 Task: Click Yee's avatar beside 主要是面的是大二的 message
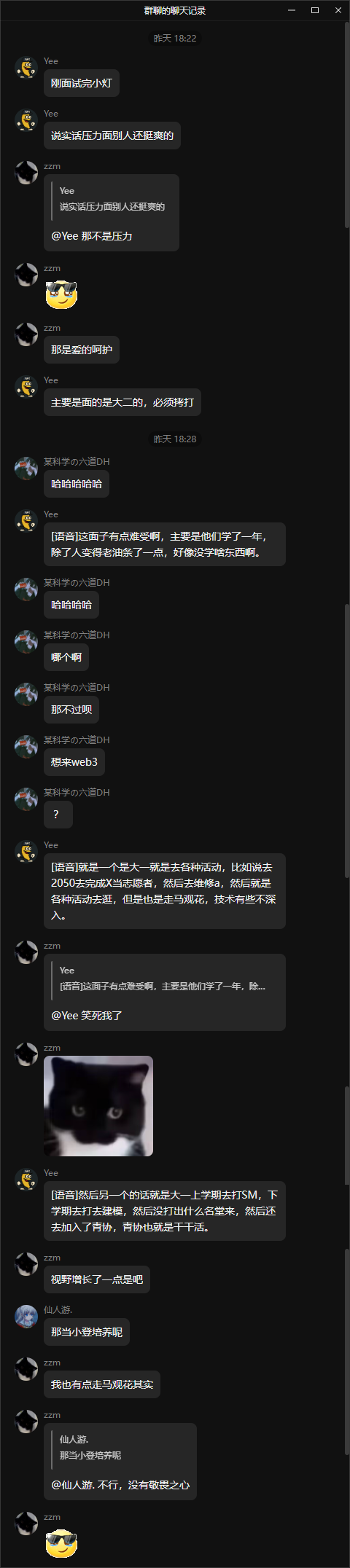pos(26,387)
